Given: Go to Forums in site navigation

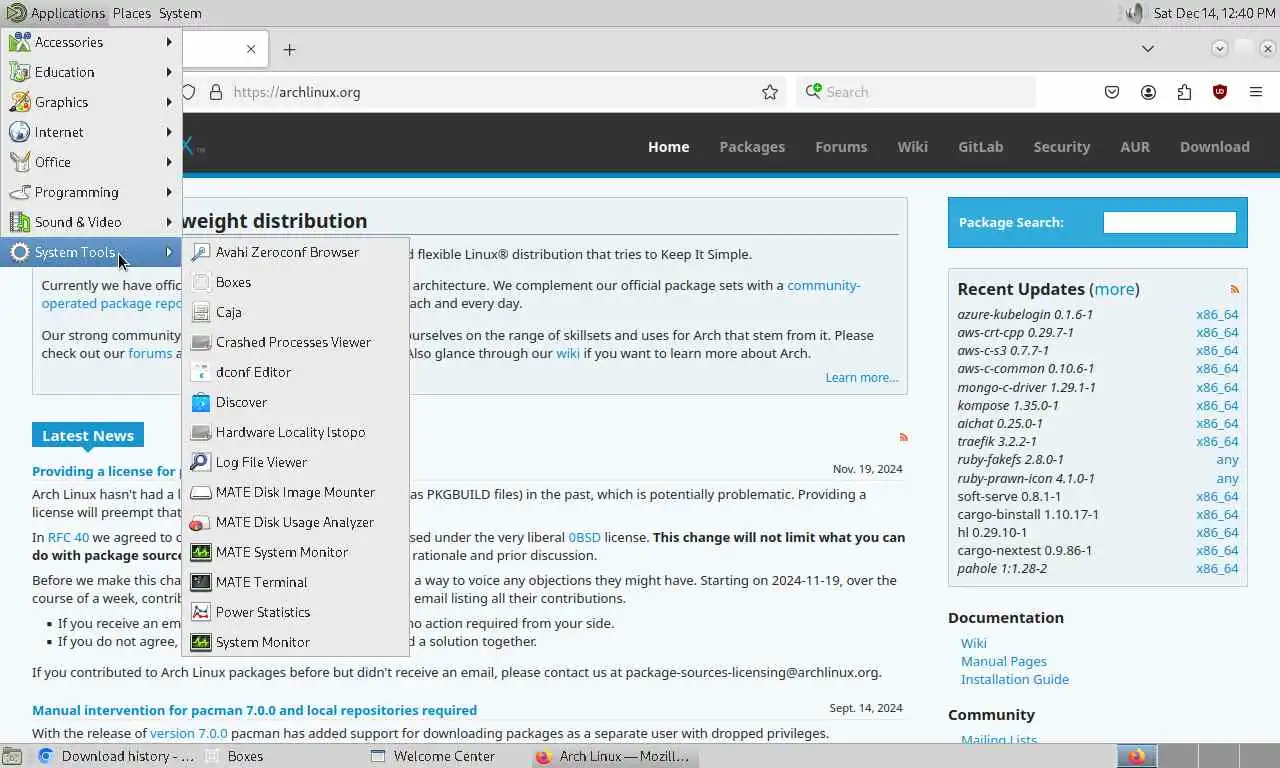Looking at the screenshot, I should click(841, 146).
